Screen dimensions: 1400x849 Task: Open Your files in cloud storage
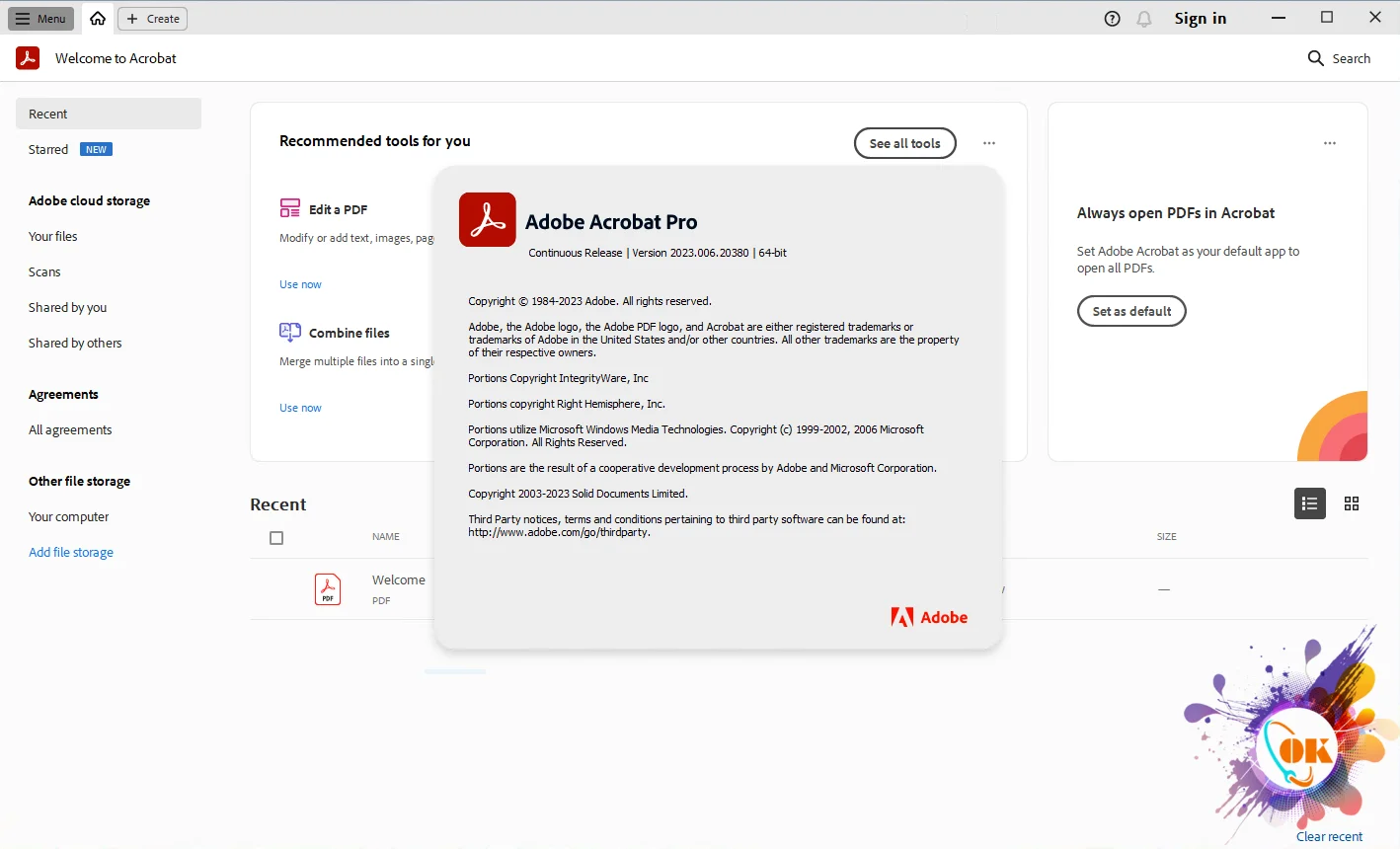[53, 236]
